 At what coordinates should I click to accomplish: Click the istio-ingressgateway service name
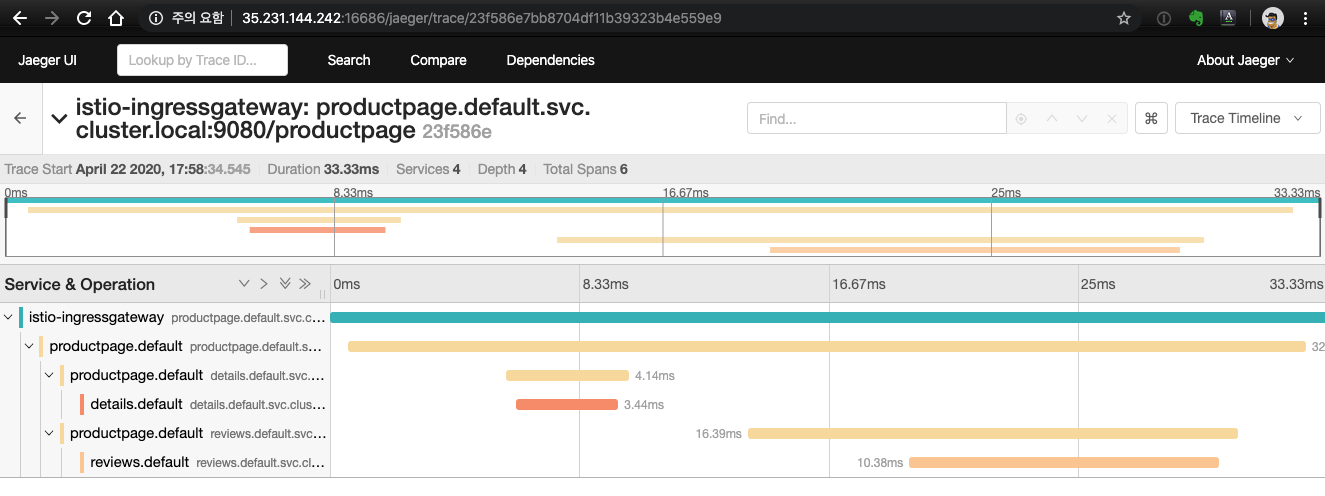point(96,317)
